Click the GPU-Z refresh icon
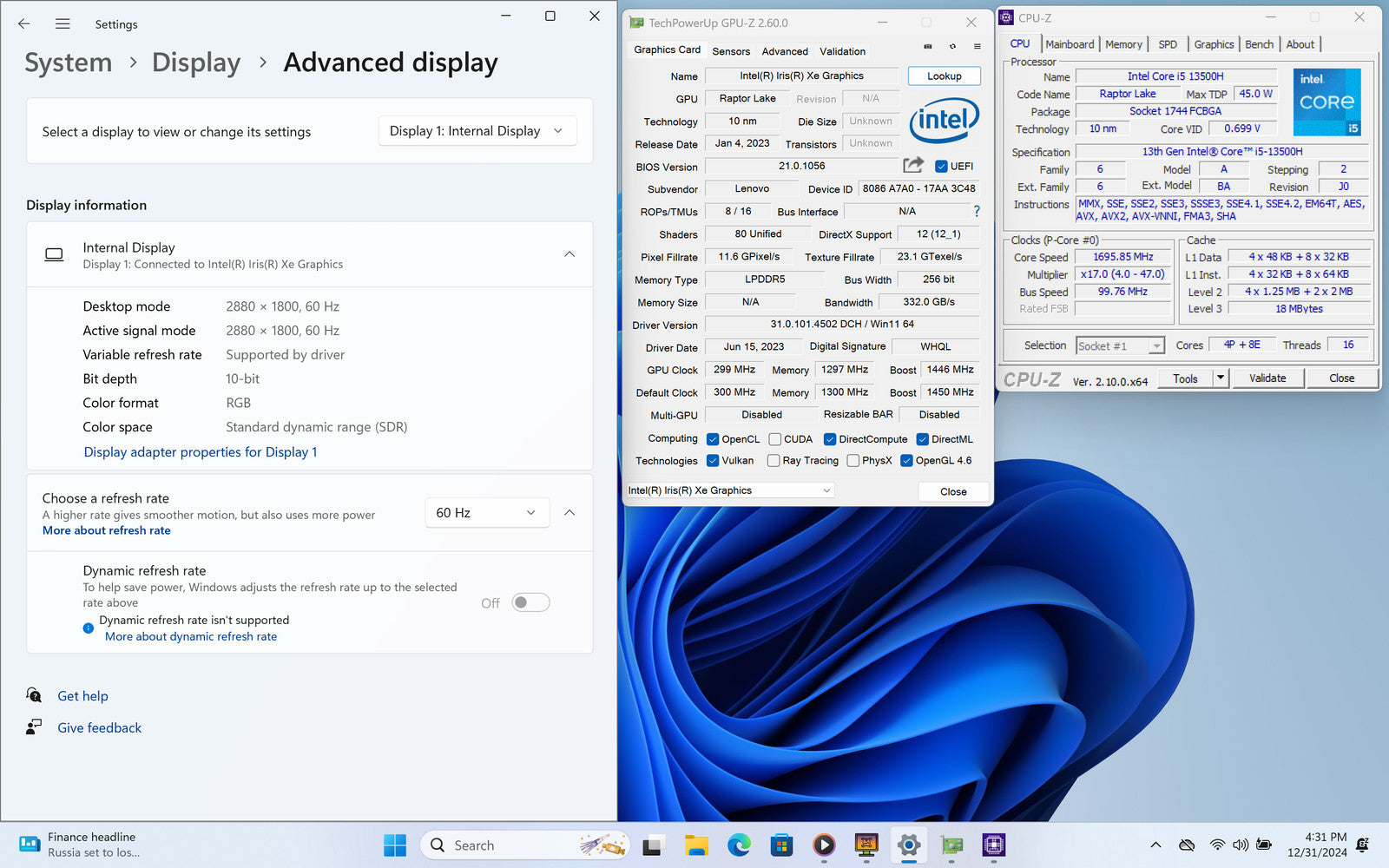The width and height of the screenshot is (1389, 868). [x=952, y=47]
